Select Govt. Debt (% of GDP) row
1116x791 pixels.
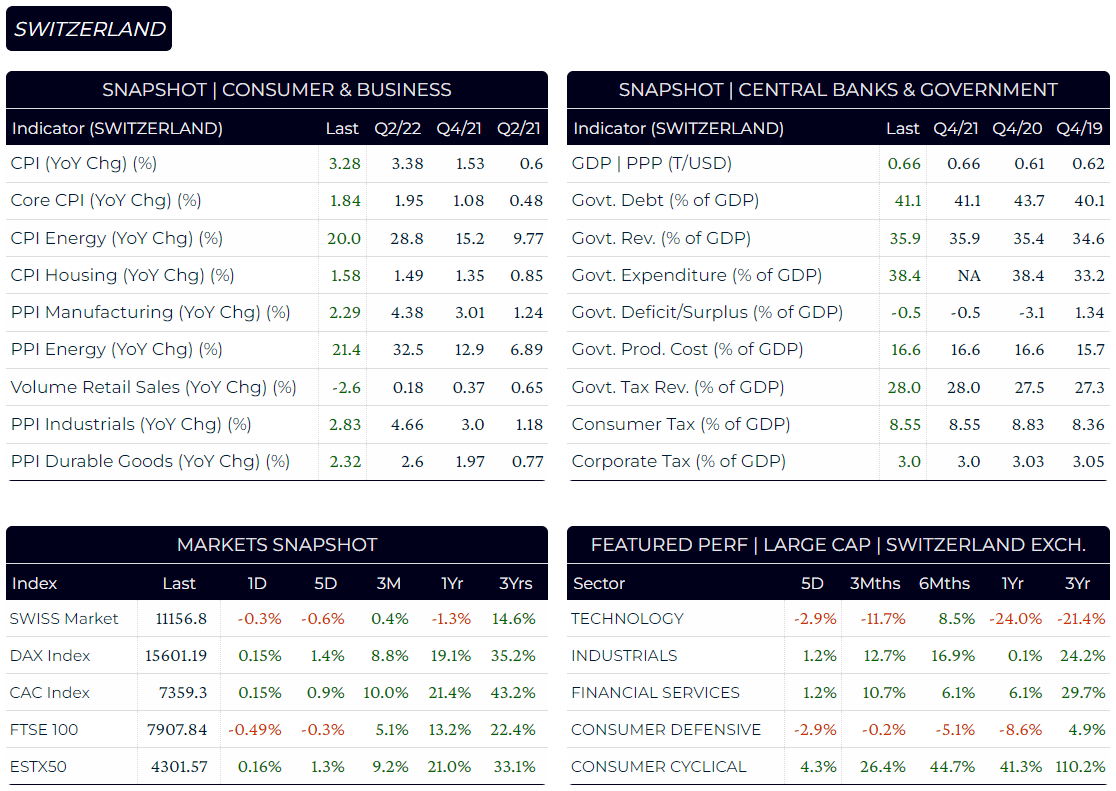tap(838, 201)
